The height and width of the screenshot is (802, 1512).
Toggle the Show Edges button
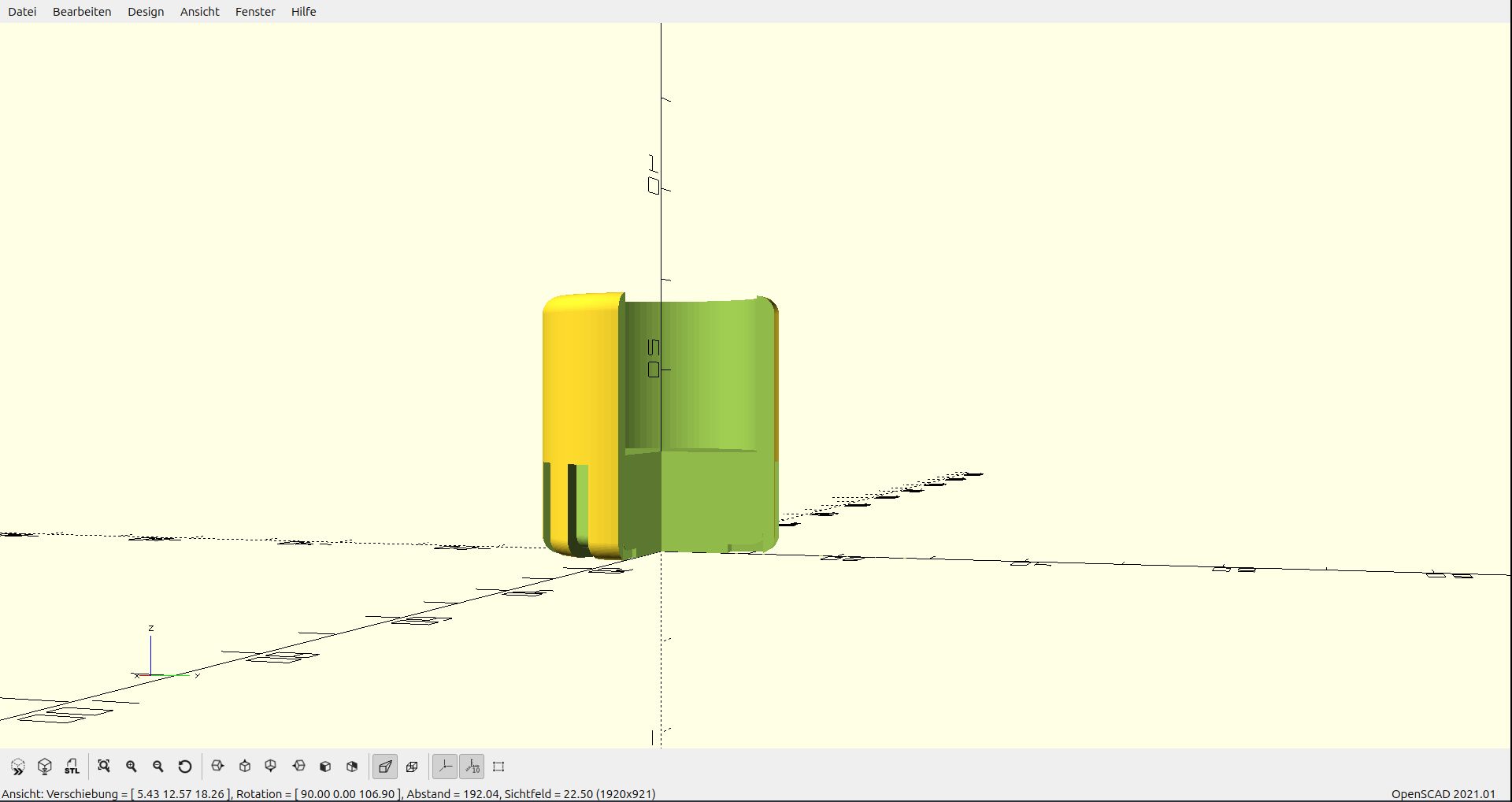tap(498, 767)
